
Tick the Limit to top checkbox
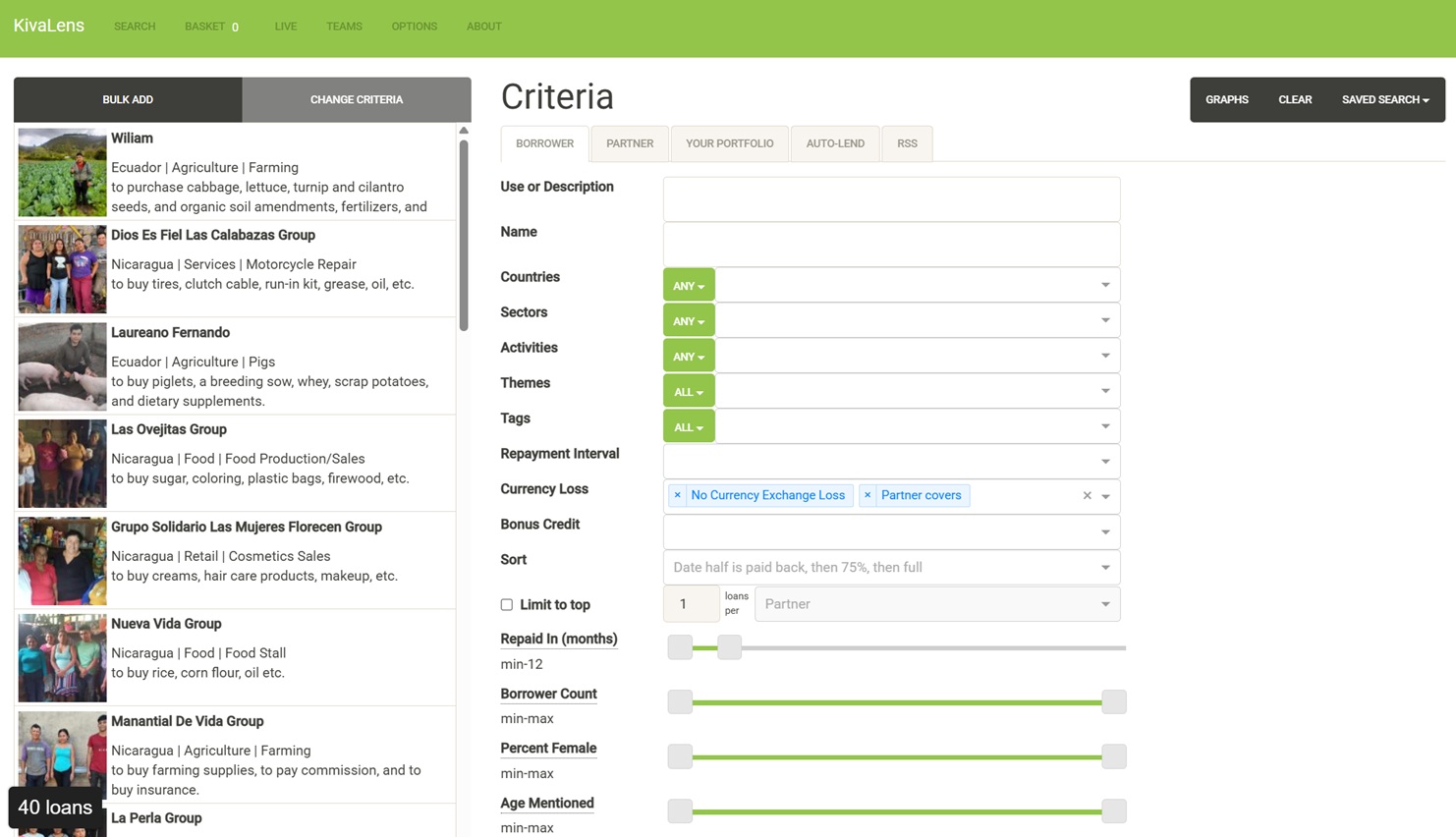point(507,605)
